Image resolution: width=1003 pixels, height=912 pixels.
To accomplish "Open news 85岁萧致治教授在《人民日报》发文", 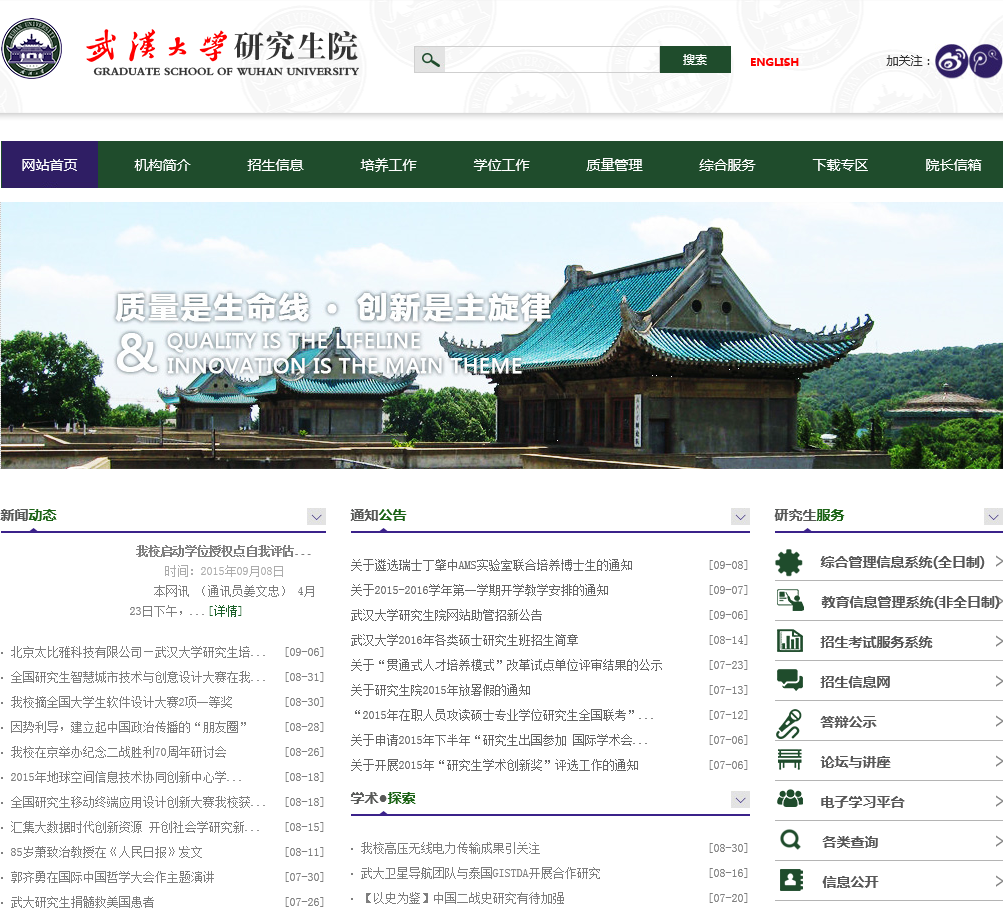I will pyautogui.click(x=106, y=852).
